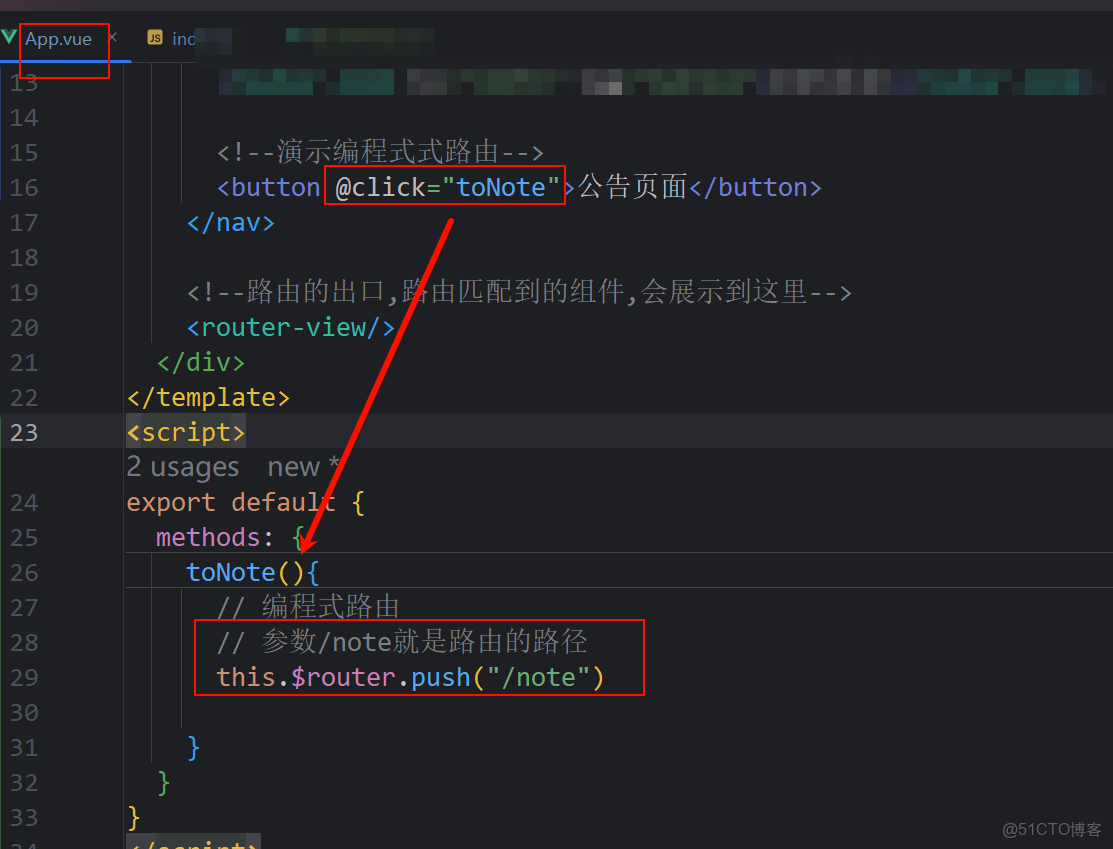This screenshot has width=1113, height=849.
Task: Place cursor on the toNote() method declaration
Action: [231, 572]
